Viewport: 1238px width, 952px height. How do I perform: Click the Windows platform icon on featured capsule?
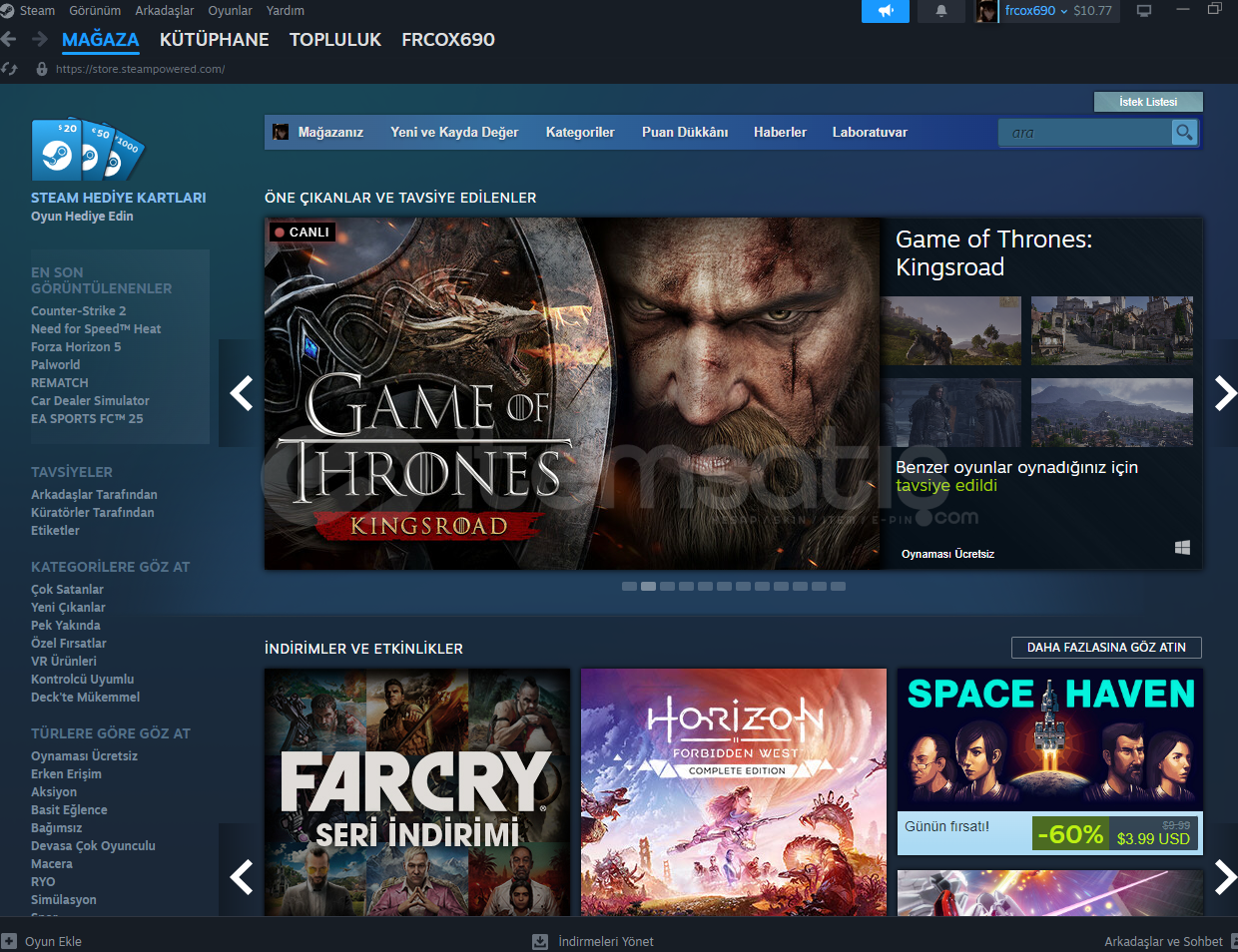[1183, 547]
